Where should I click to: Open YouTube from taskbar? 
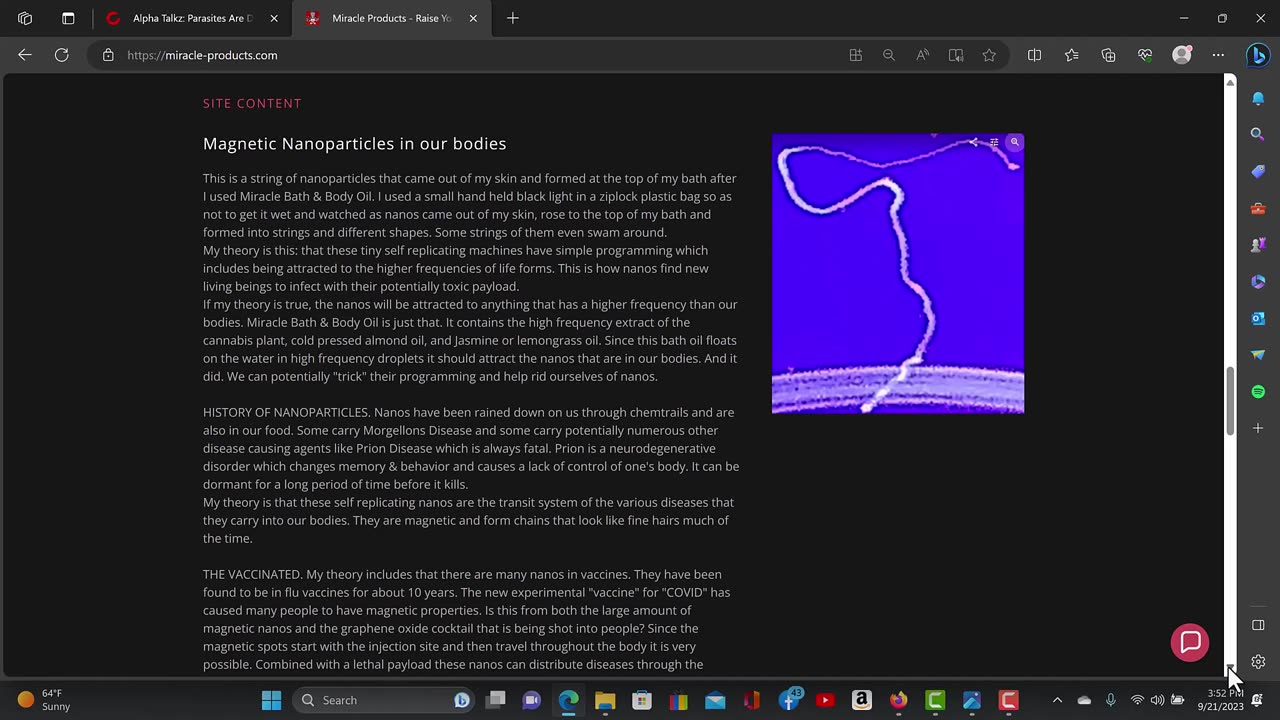[x=825, y=700]
